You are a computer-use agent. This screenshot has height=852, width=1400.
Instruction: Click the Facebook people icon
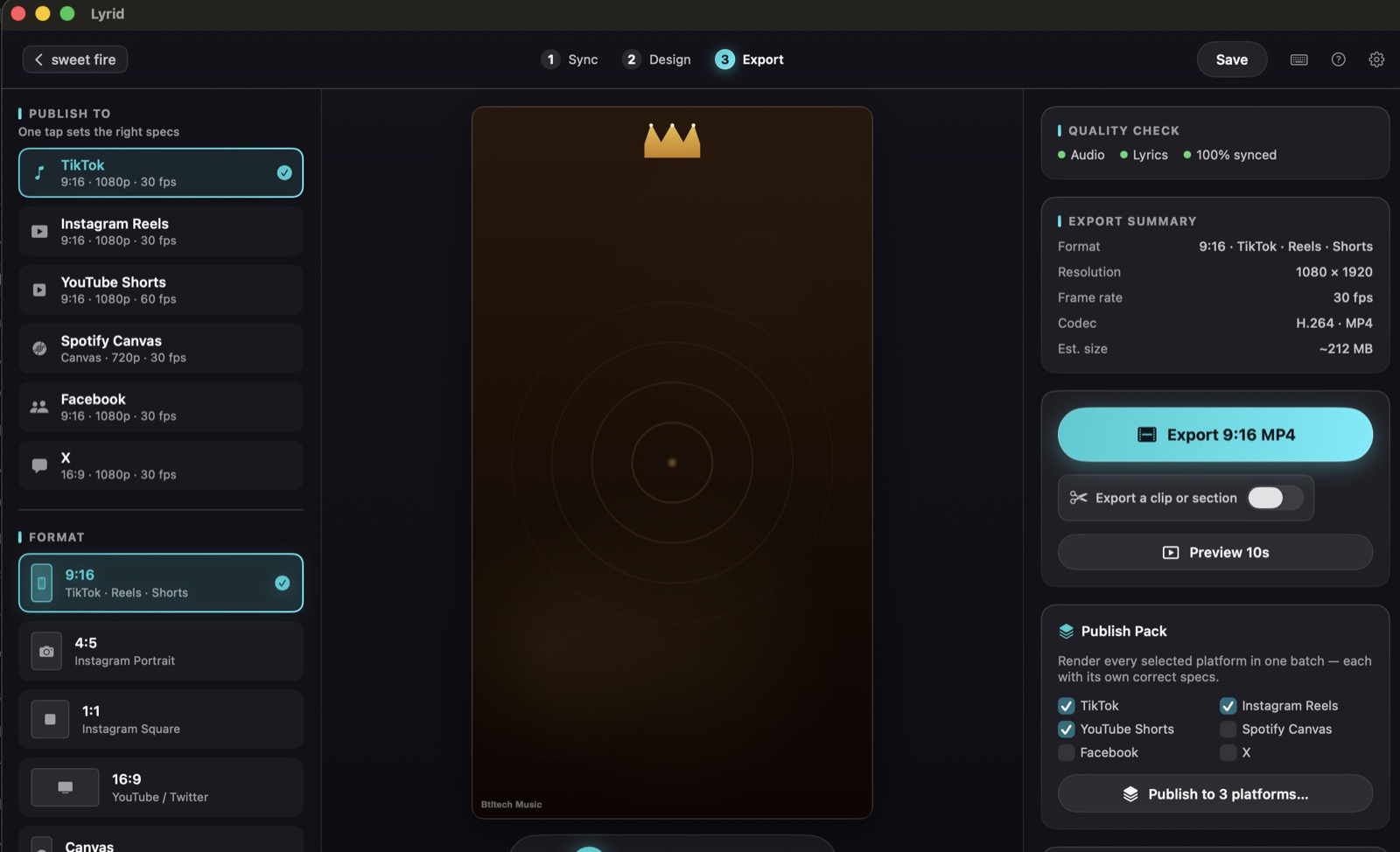[x=39, y=407]
